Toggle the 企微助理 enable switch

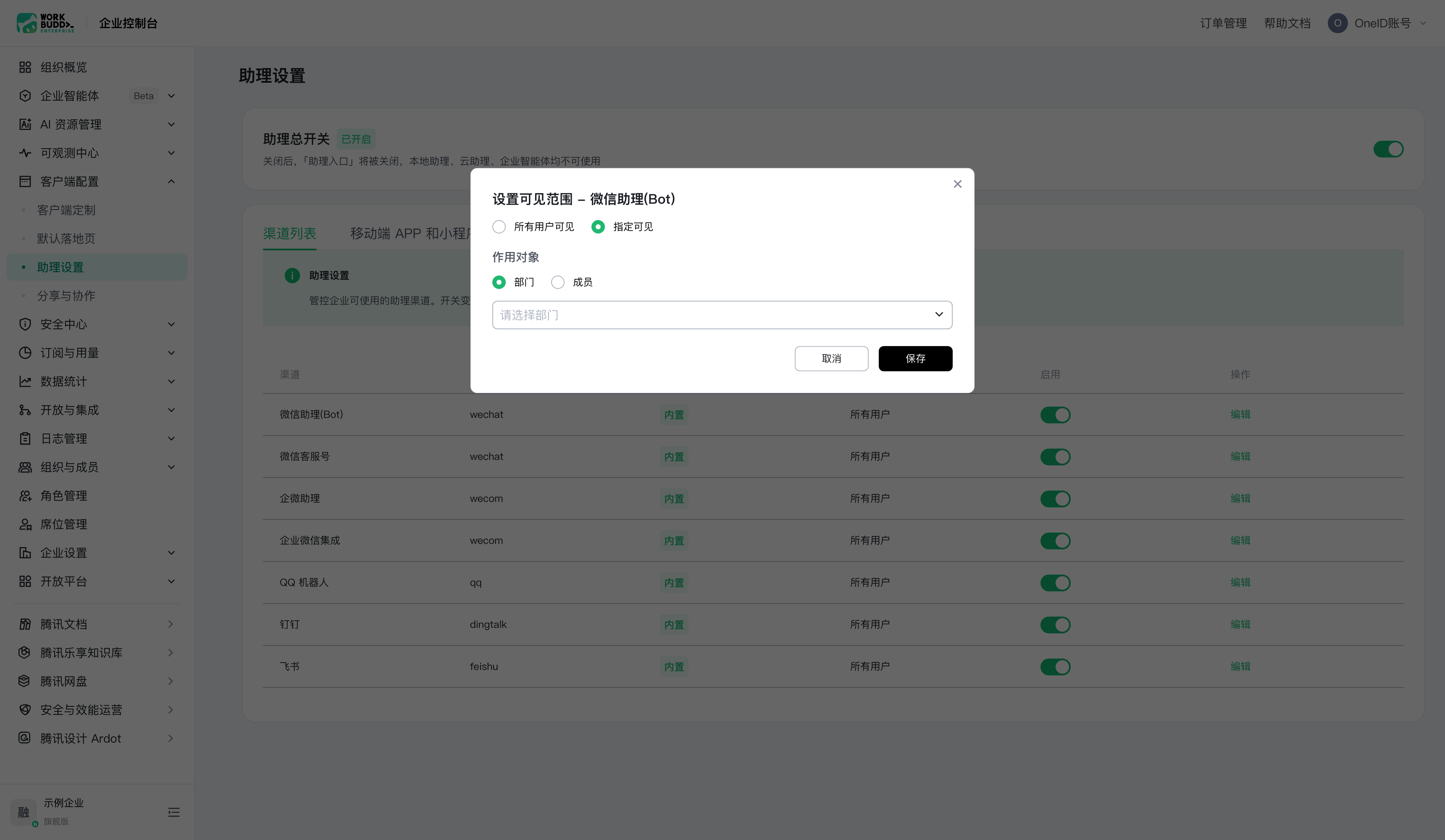(x=1055, y=499)
